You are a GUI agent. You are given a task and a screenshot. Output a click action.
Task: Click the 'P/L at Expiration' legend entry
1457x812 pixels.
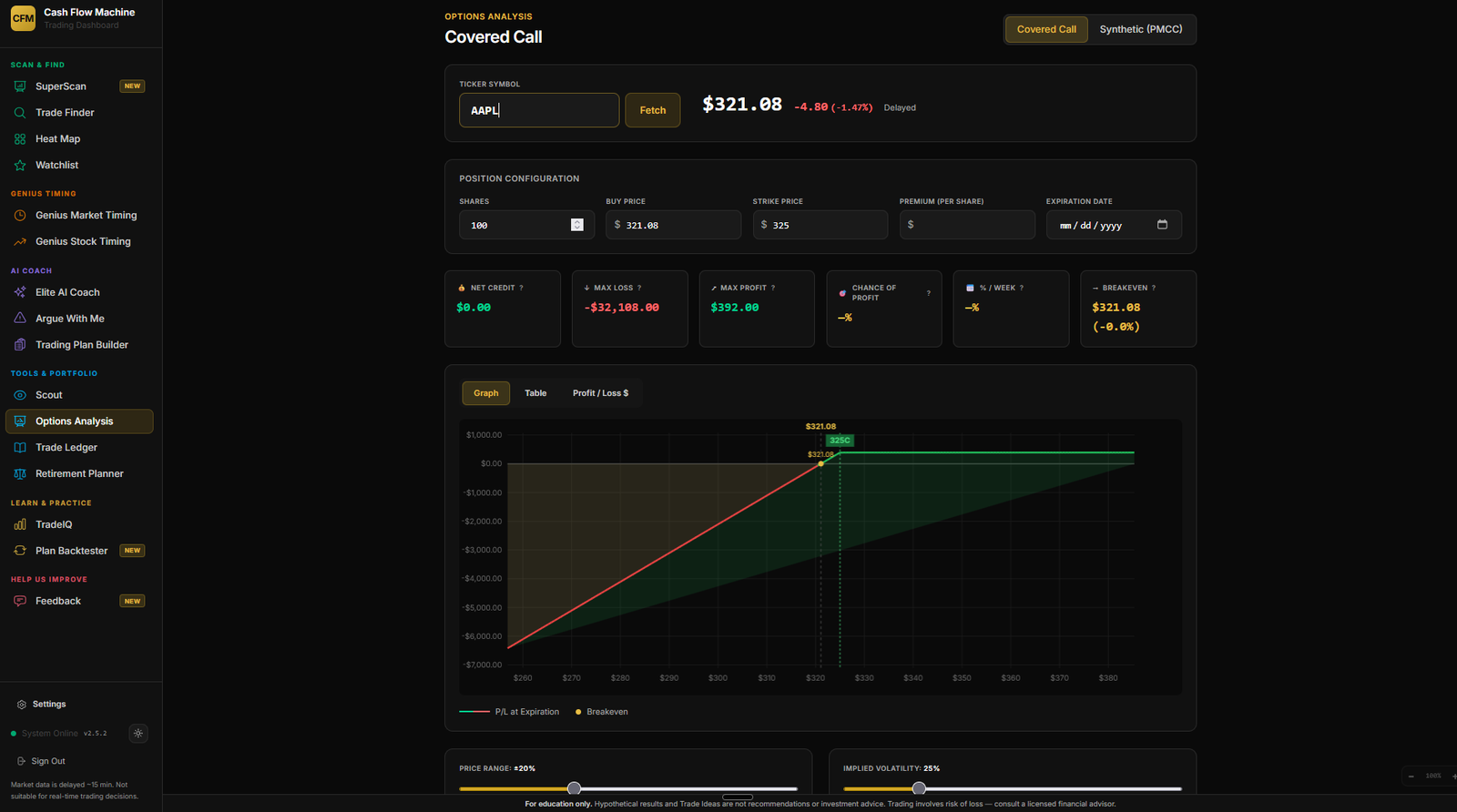coord(510,712)
